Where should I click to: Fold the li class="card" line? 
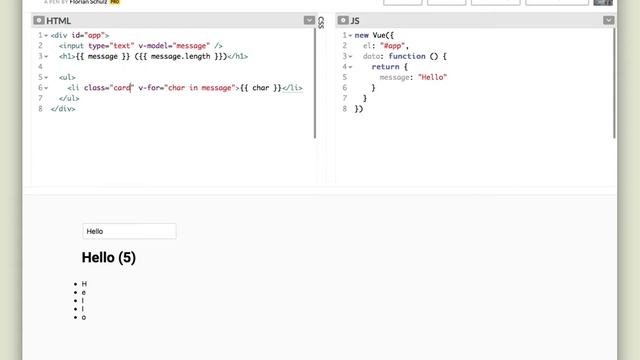(46, 88)
